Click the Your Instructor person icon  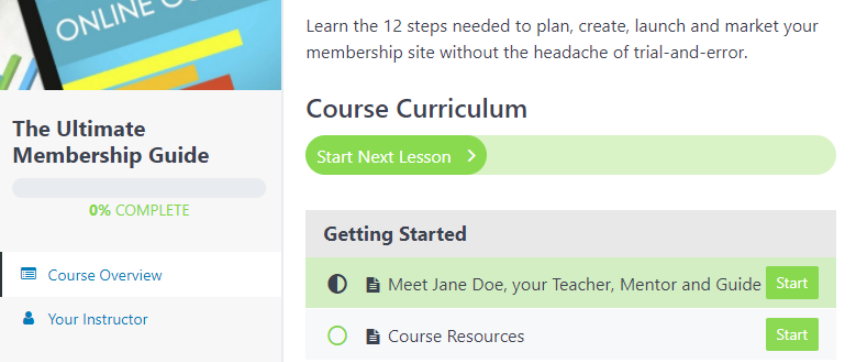pos(28,318)
